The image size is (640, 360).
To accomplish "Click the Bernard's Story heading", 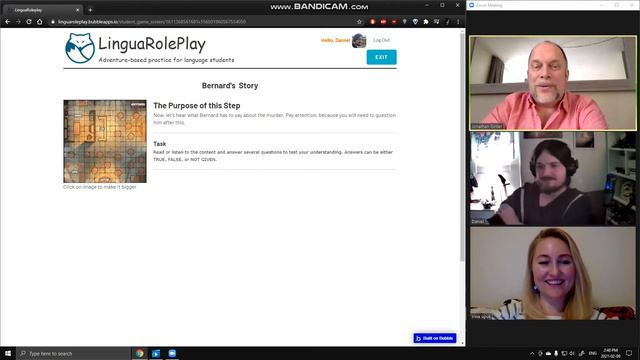I will coord(230,86).
